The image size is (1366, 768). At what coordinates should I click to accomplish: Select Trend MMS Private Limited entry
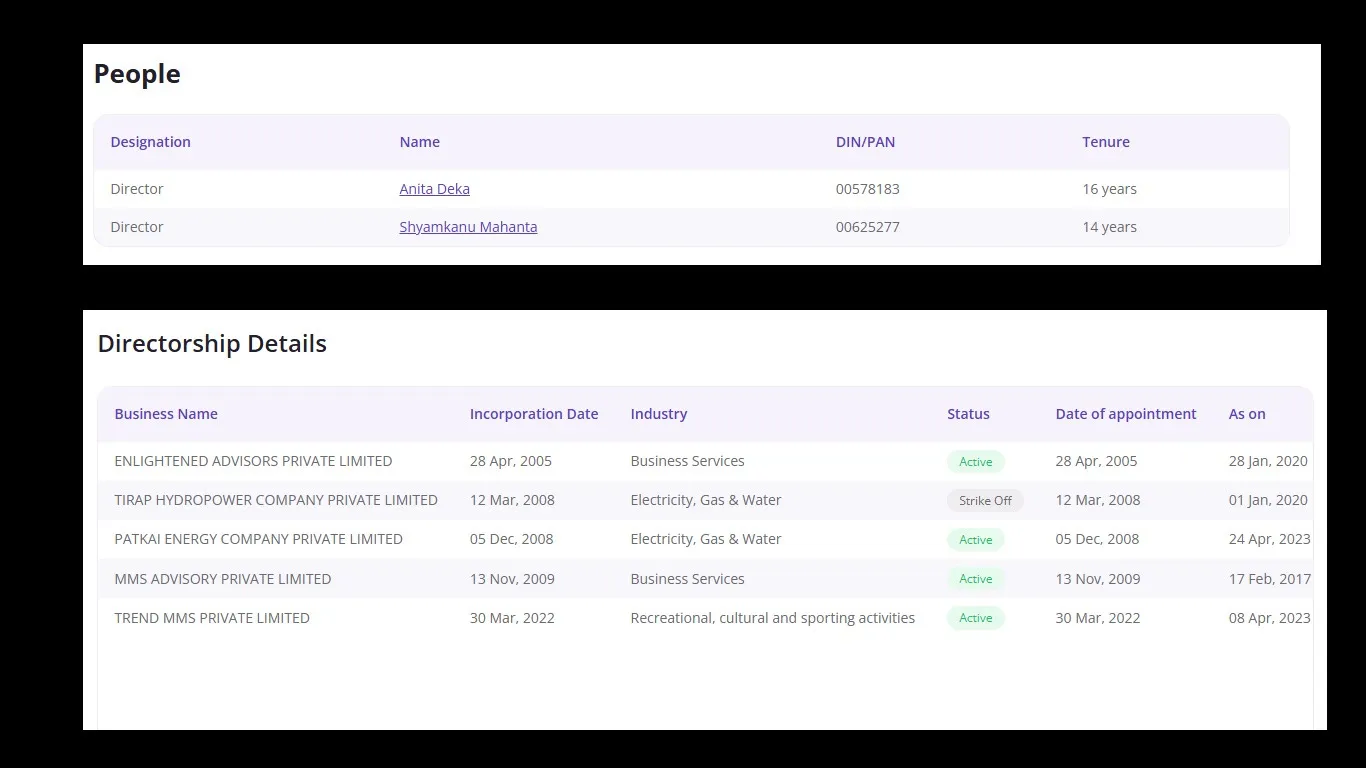(x=212, y=618)
